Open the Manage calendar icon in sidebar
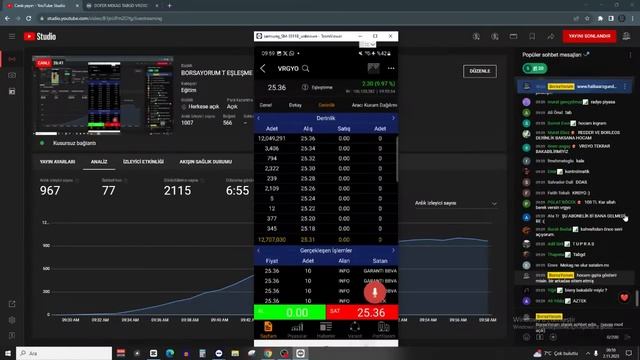 12,91
